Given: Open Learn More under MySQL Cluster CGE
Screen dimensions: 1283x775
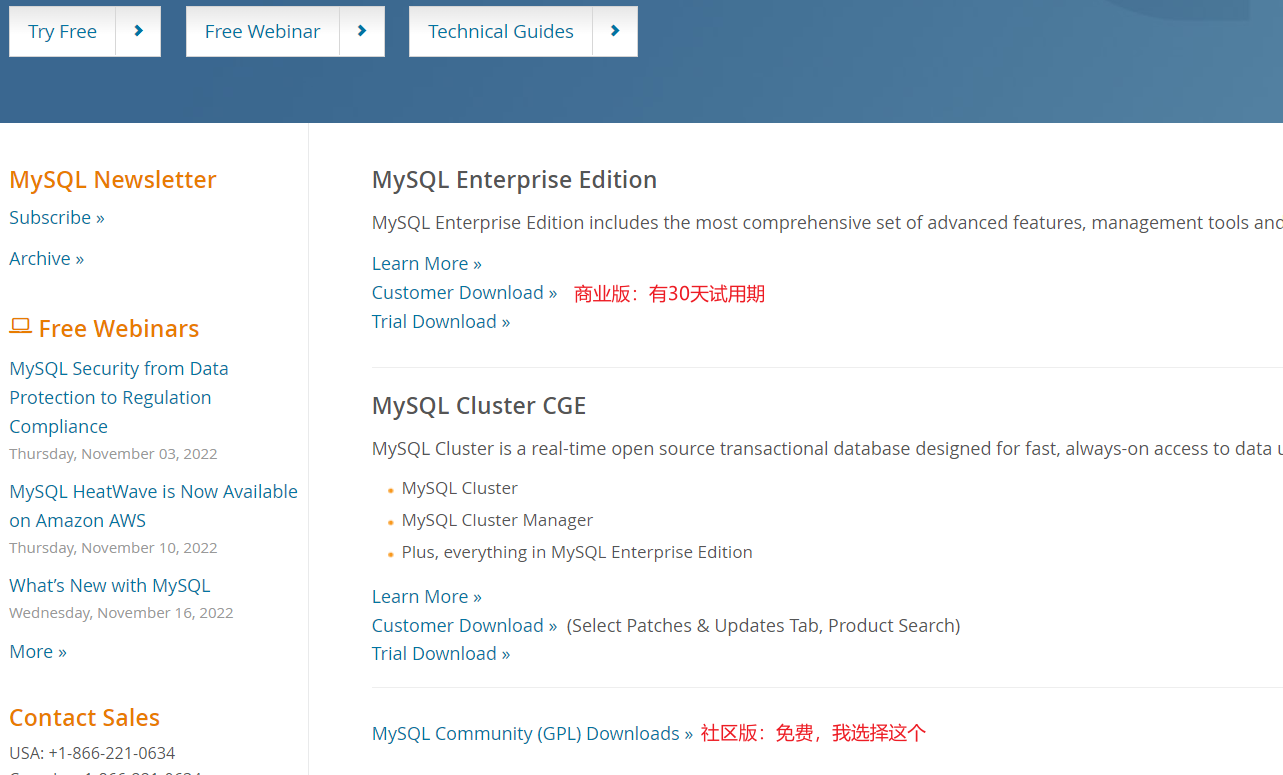Looking at the screenshot, I should click(x=427, y=597).
